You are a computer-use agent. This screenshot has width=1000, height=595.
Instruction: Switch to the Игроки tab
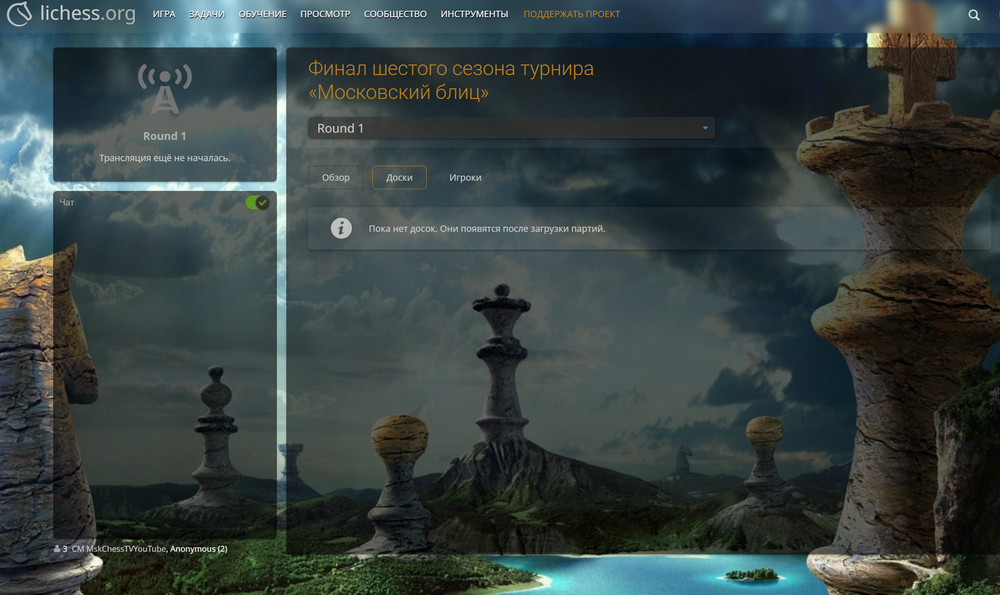465,177
